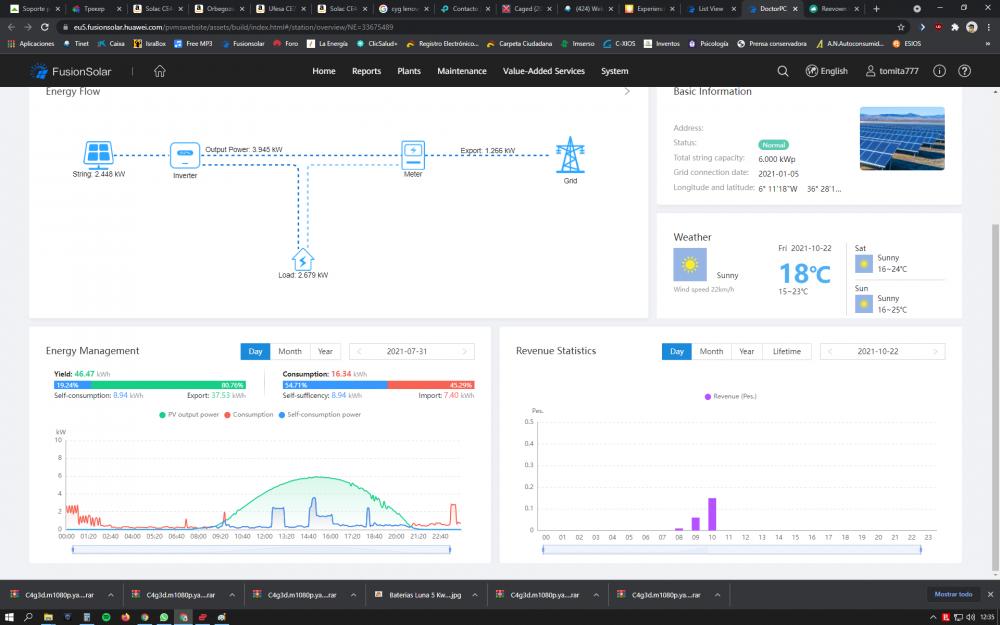Open File Explorer from the taskbar
This screenshot has width=1000, height=625.
click(48, 617)
